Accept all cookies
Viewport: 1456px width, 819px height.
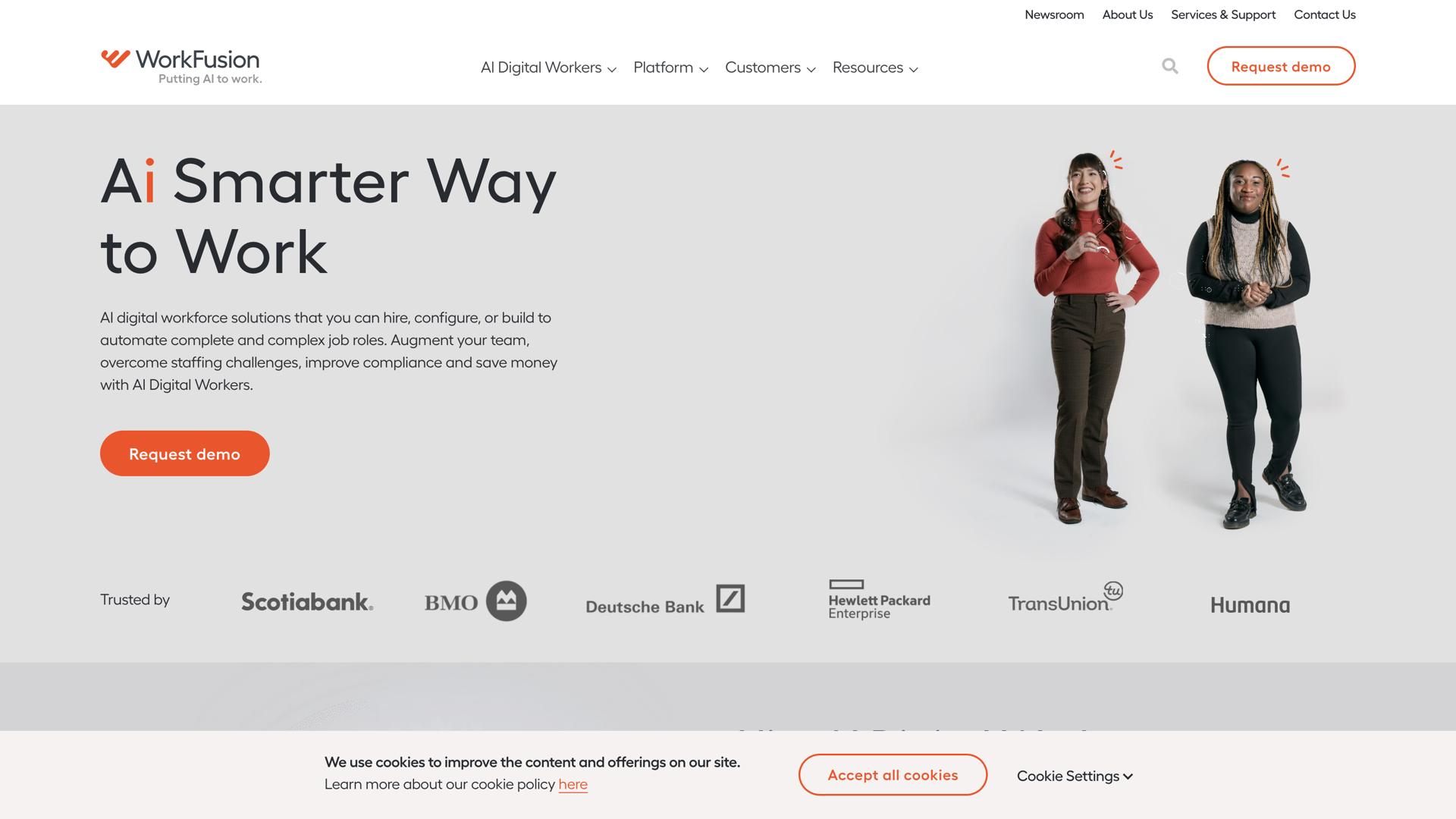tap(893, 775)
